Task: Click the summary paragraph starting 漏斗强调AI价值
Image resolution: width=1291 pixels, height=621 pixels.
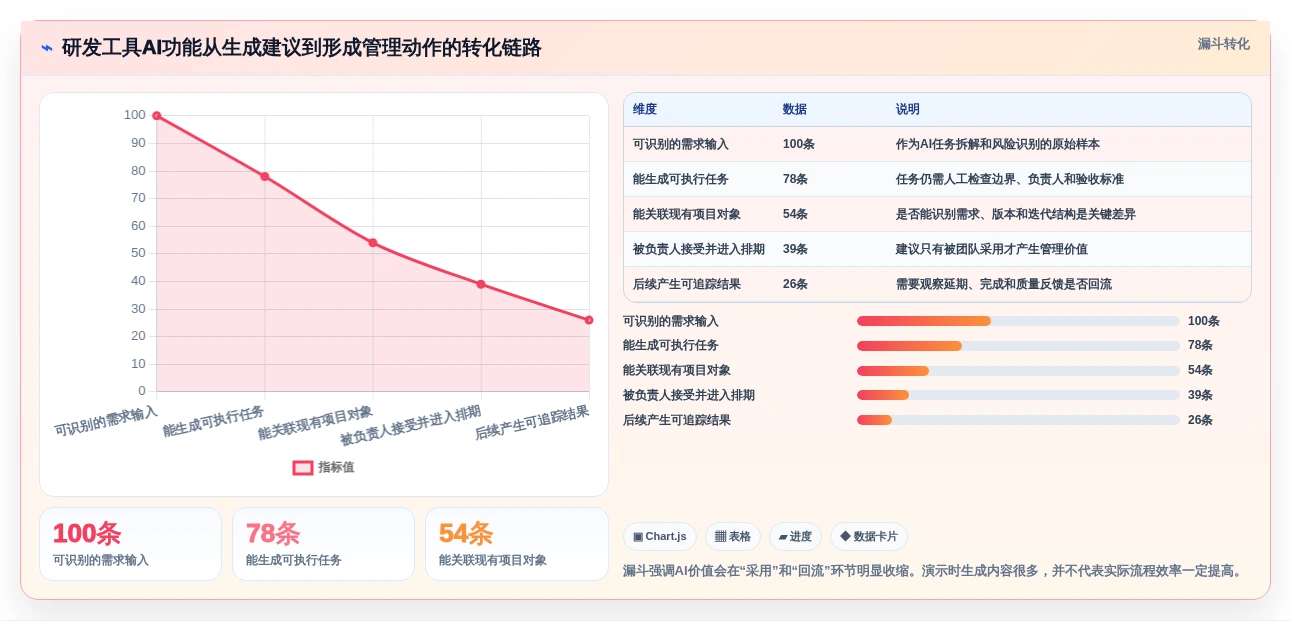Action: pos(935,571)
